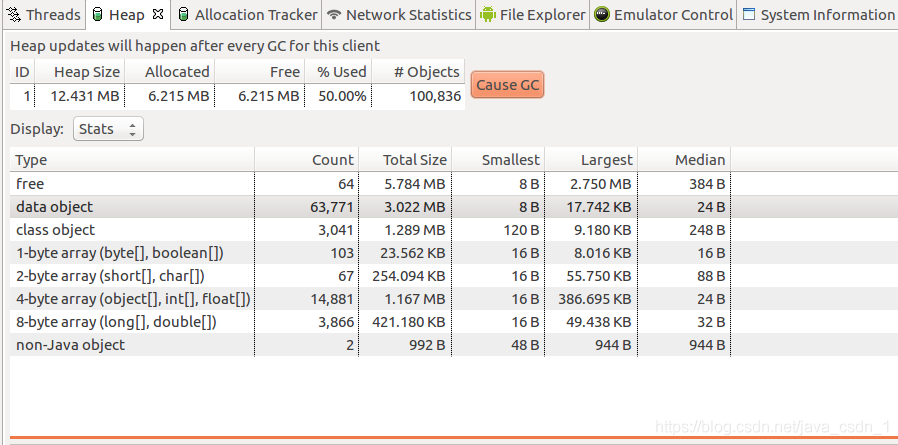898x445 pixels.
Task: Click the largest value '2.750 MB'
Action: [602, 184]
